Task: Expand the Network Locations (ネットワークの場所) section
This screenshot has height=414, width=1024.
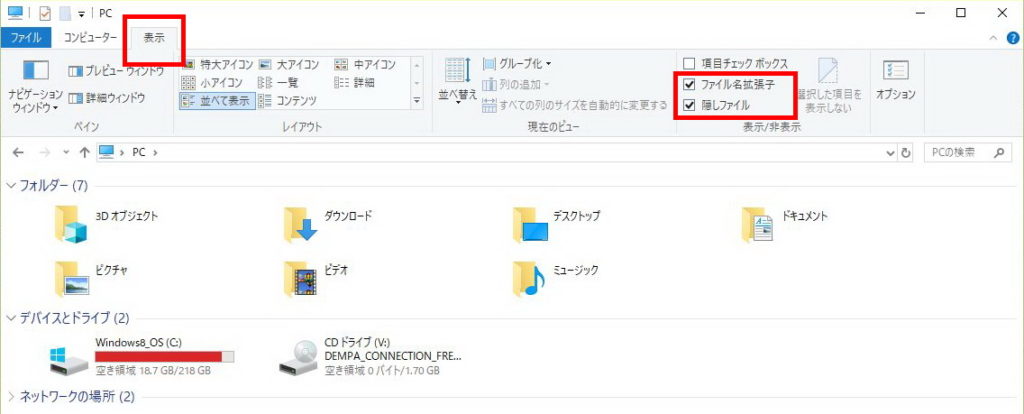Action: click(x=11, y=397)
